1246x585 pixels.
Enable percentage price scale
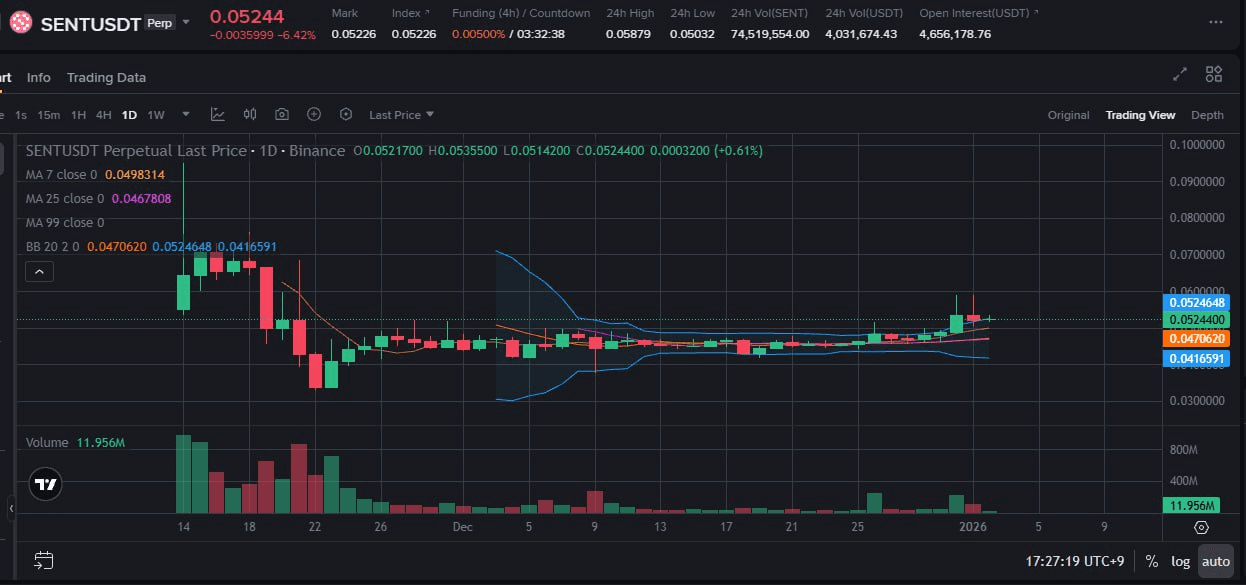[x=1152, y=561]
